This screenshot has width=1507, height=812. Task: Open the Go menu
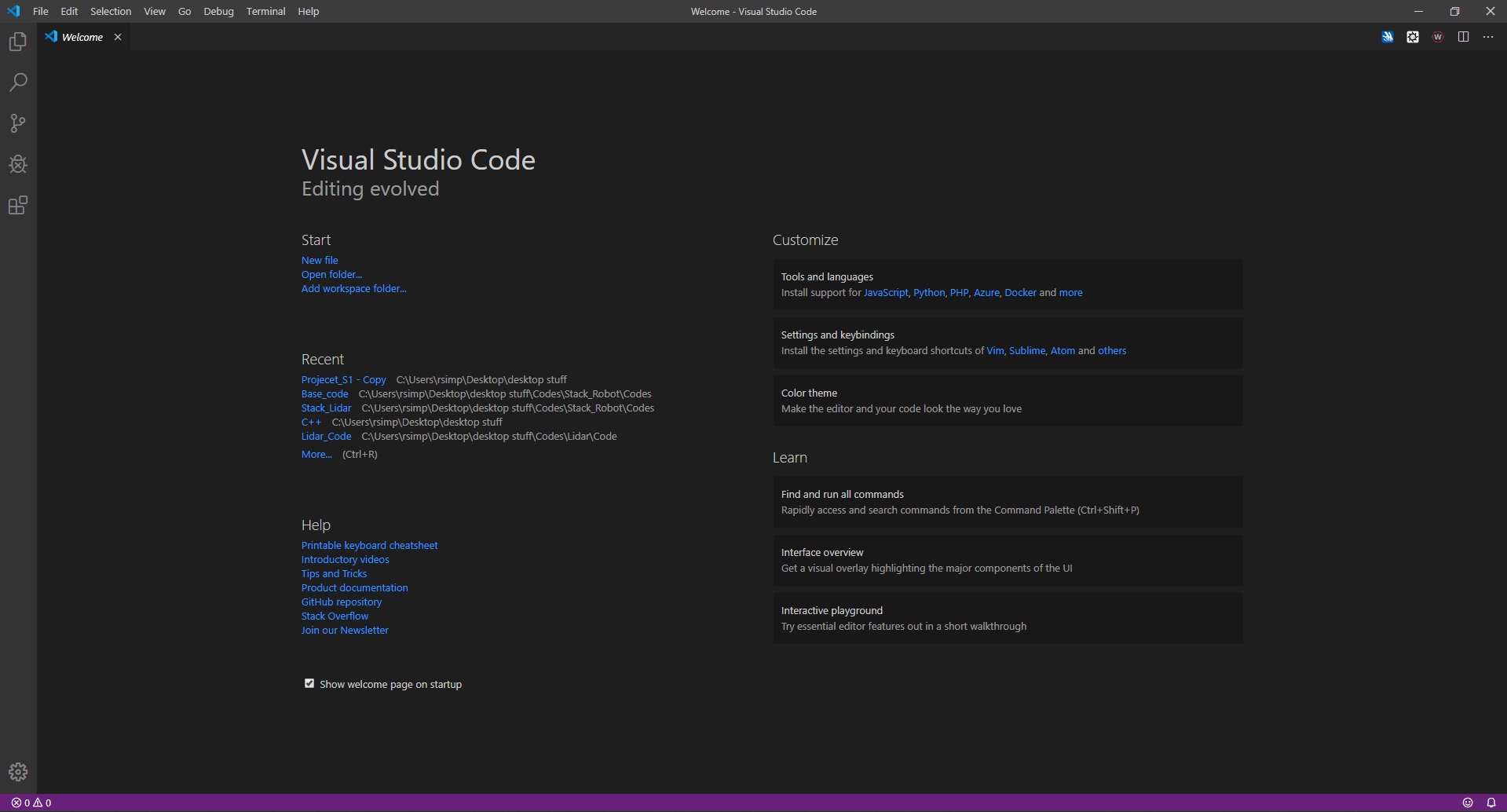click(185, 11)
